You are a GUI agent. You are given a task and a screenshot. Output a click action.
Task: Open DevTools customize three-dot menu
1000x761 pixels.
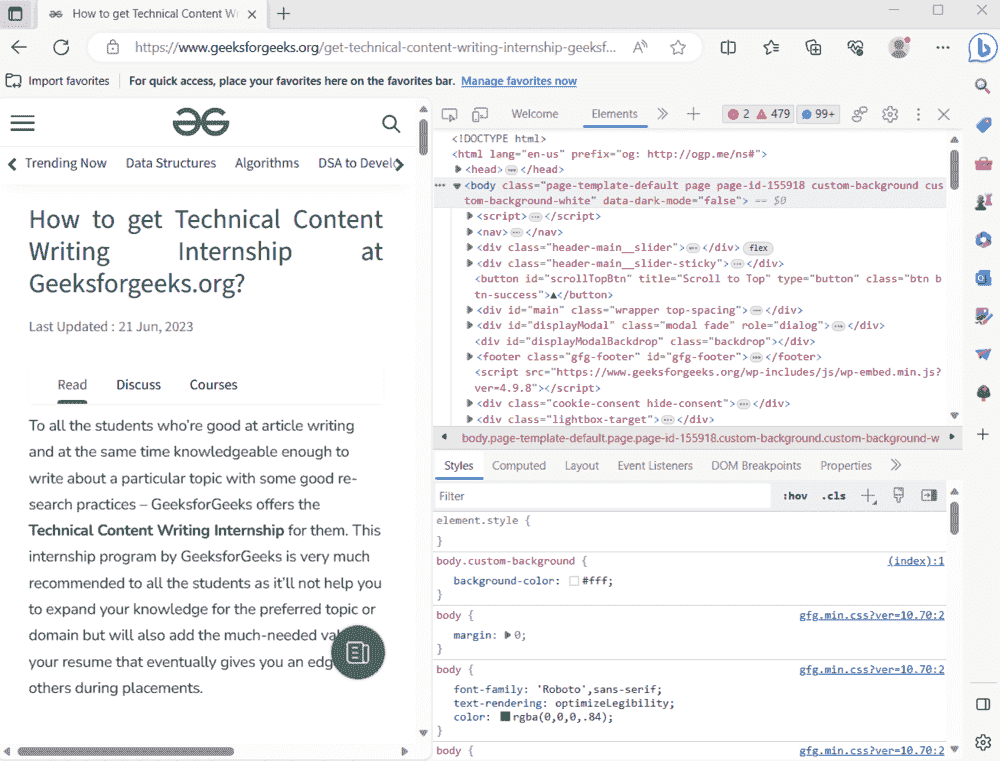(x=918, y=114)
